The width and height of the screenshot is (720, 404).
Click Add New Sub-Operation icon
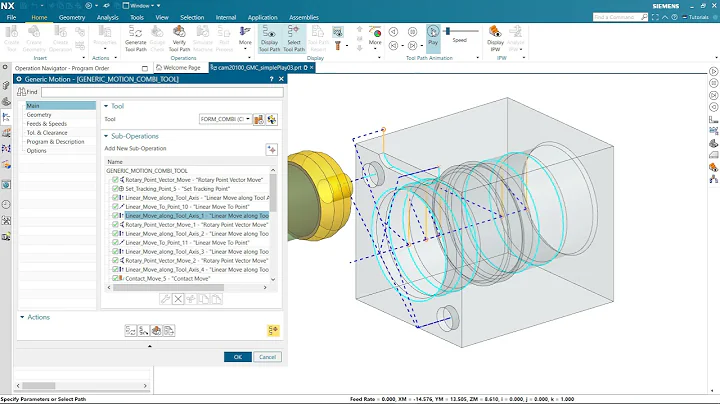[x=272, y=149]
